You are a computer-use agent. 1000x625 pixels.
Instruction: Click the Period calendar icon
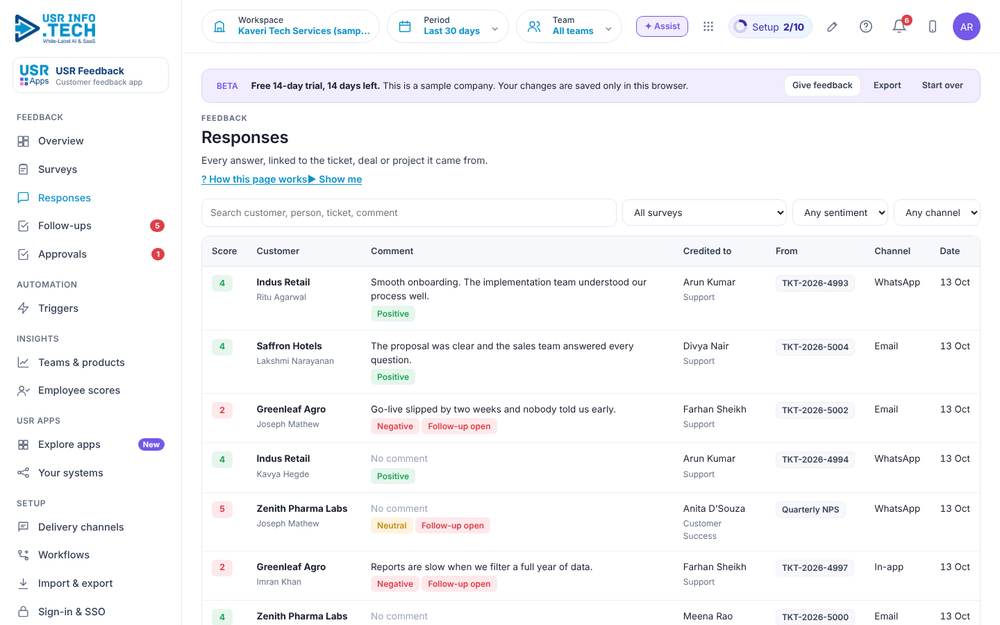(404, 27)
